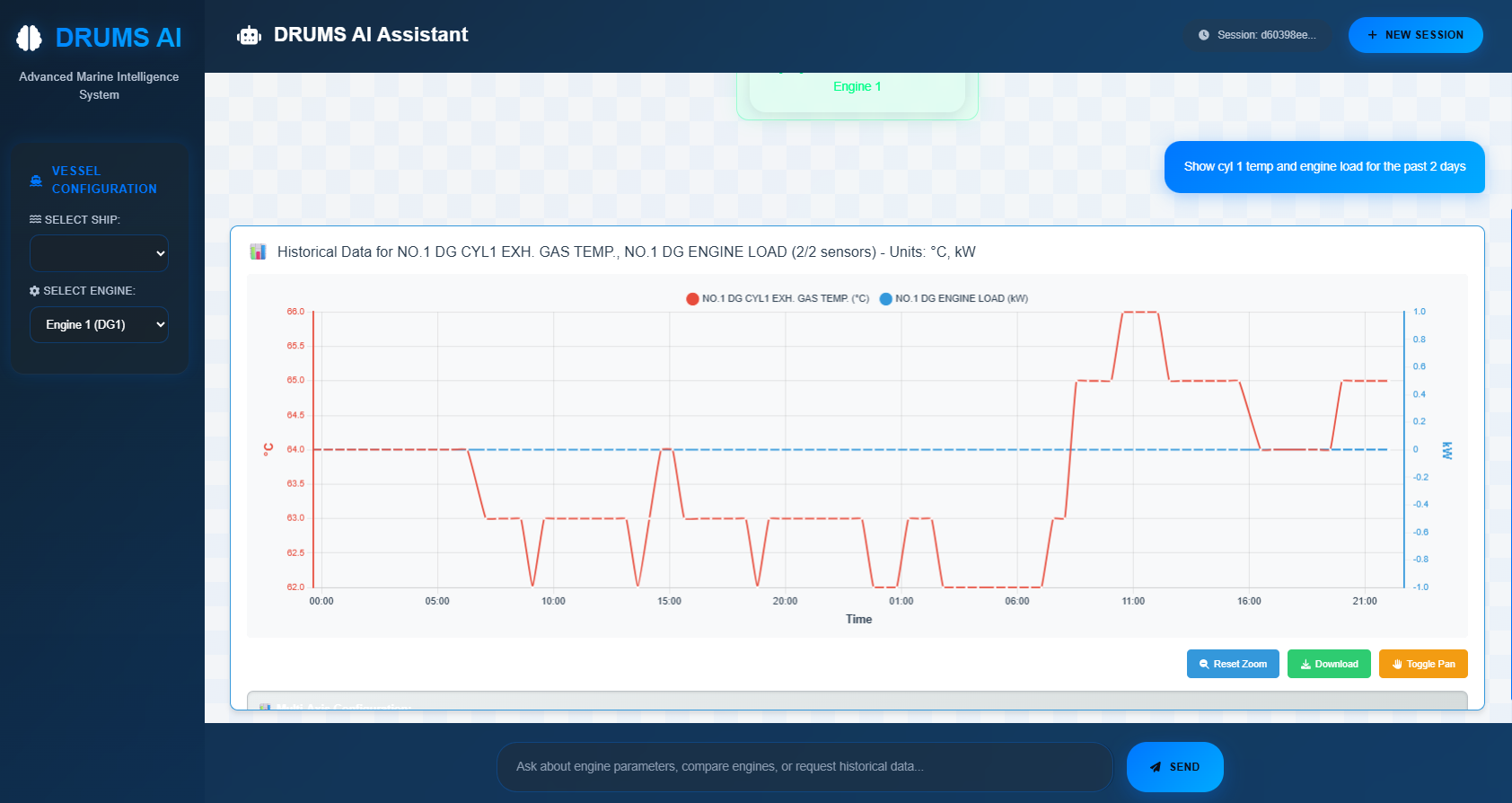1512x803 pixels.
Task: Start a new session
Action: 1415,35
